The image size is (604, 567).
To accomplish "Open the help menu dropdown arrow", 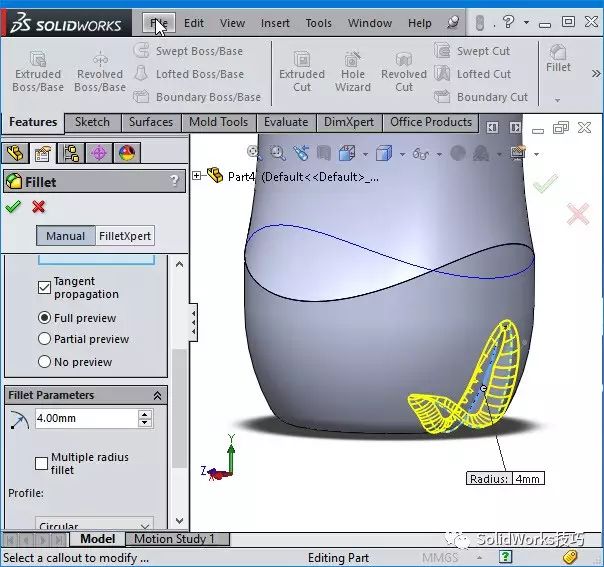I will [527, 22].
